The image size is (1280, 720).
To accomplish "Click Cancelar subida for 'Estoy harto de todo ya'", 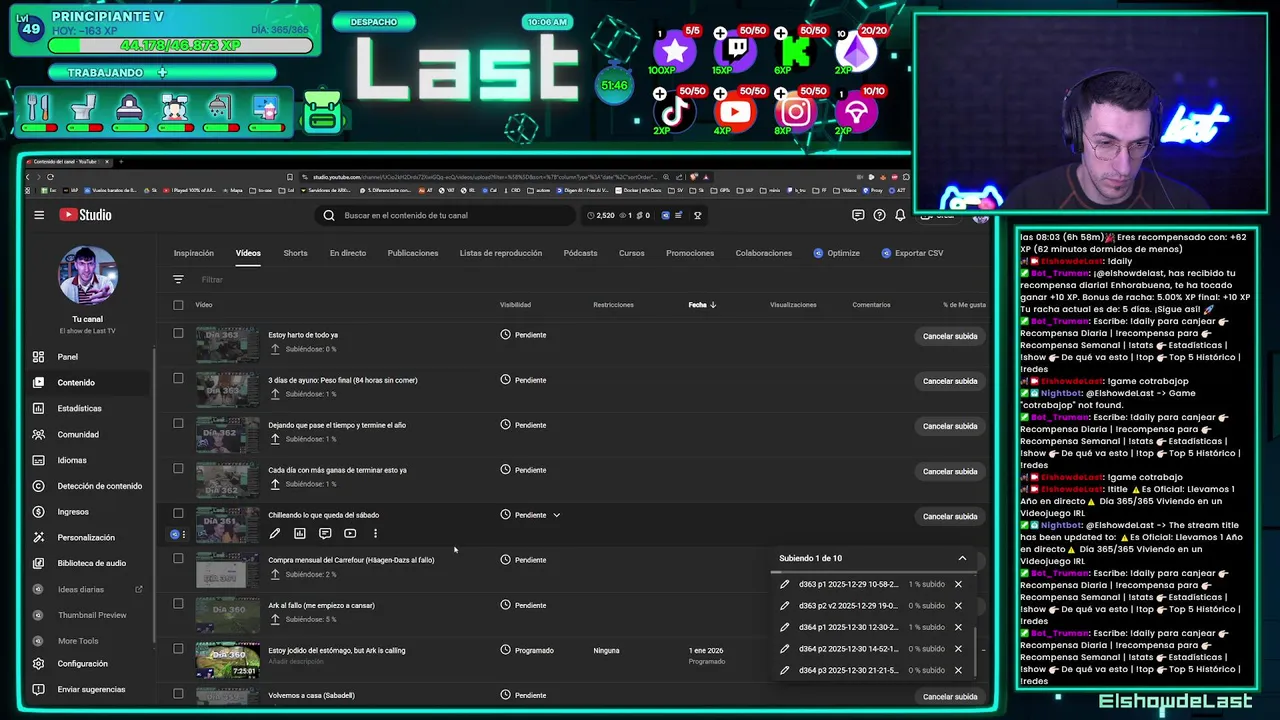I will coord(950,336).
